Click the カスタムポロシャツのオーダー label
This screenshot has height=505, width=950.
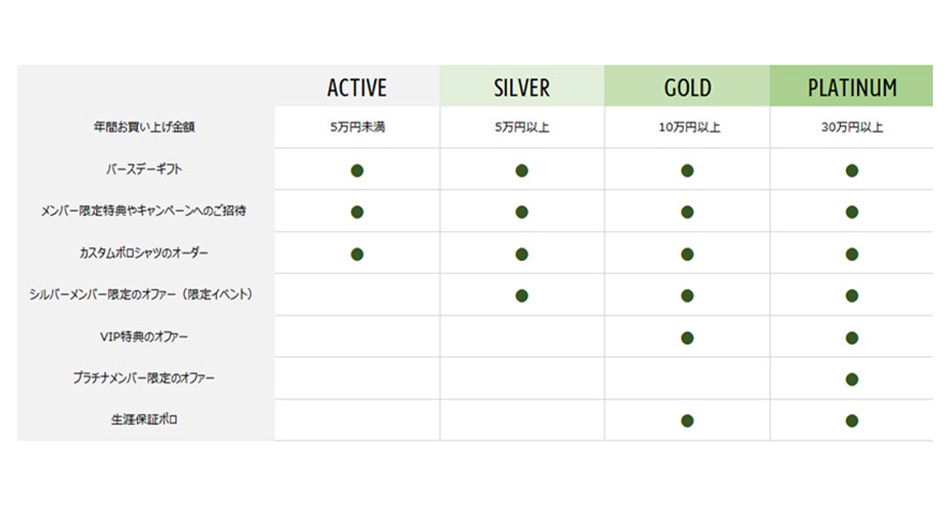coord(144,252)
